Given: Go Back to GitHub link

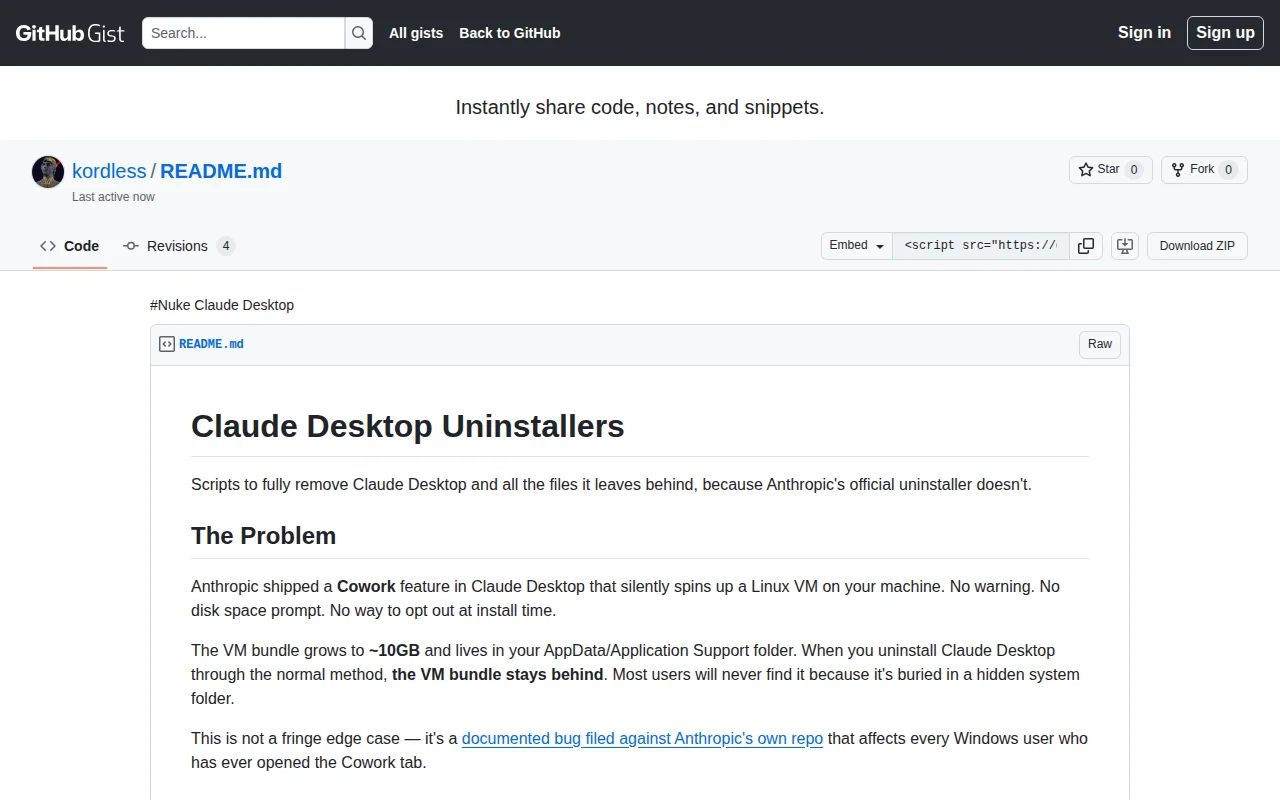Looking at the screenshot, I should point(510,33).
